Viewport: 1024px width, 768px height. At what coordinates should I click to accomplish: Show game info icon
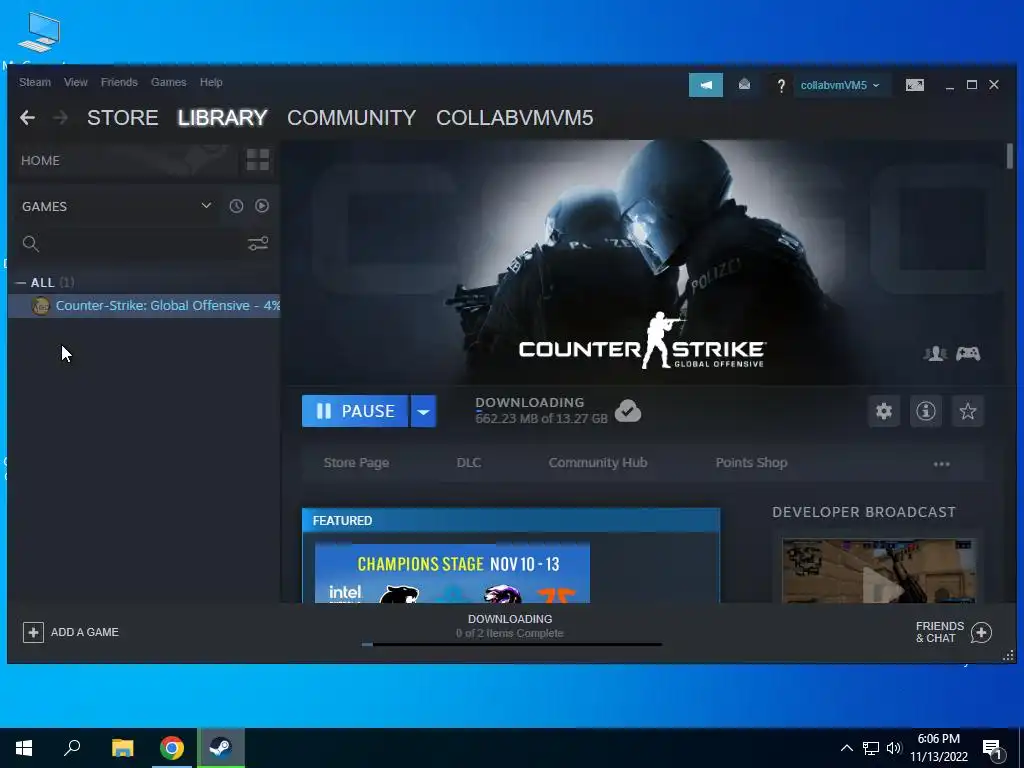(x=925, y=411)
